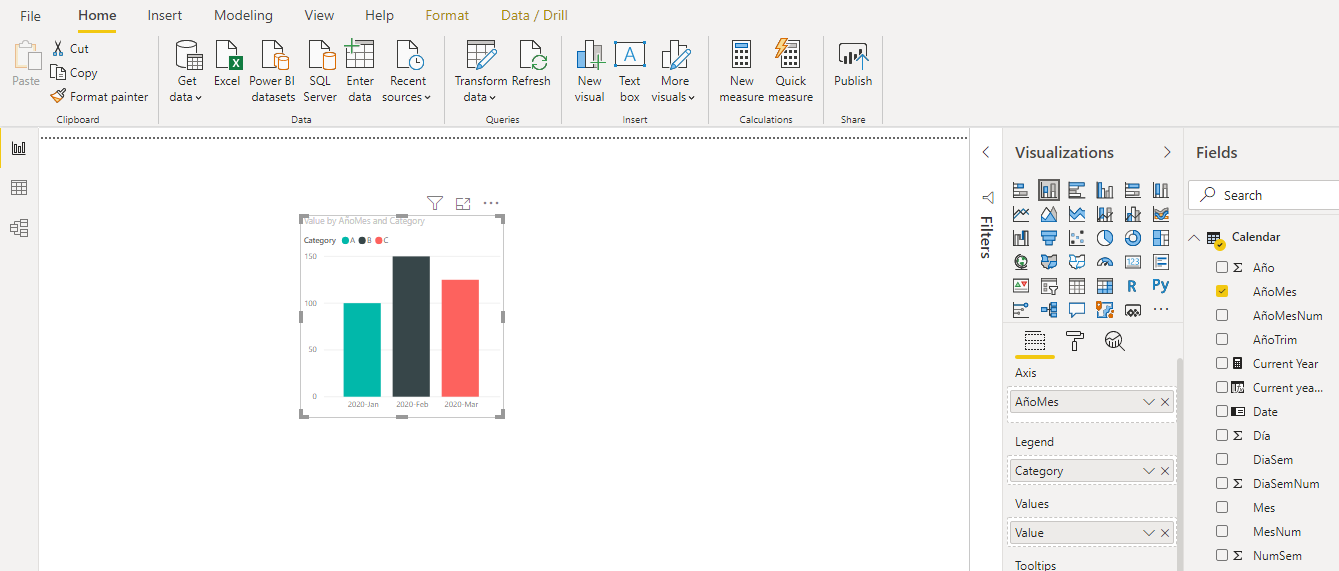The image size is (1339, 571).
Task: Open the AñoMes axis field dropdown arrow
Action: click(1149, 402)
